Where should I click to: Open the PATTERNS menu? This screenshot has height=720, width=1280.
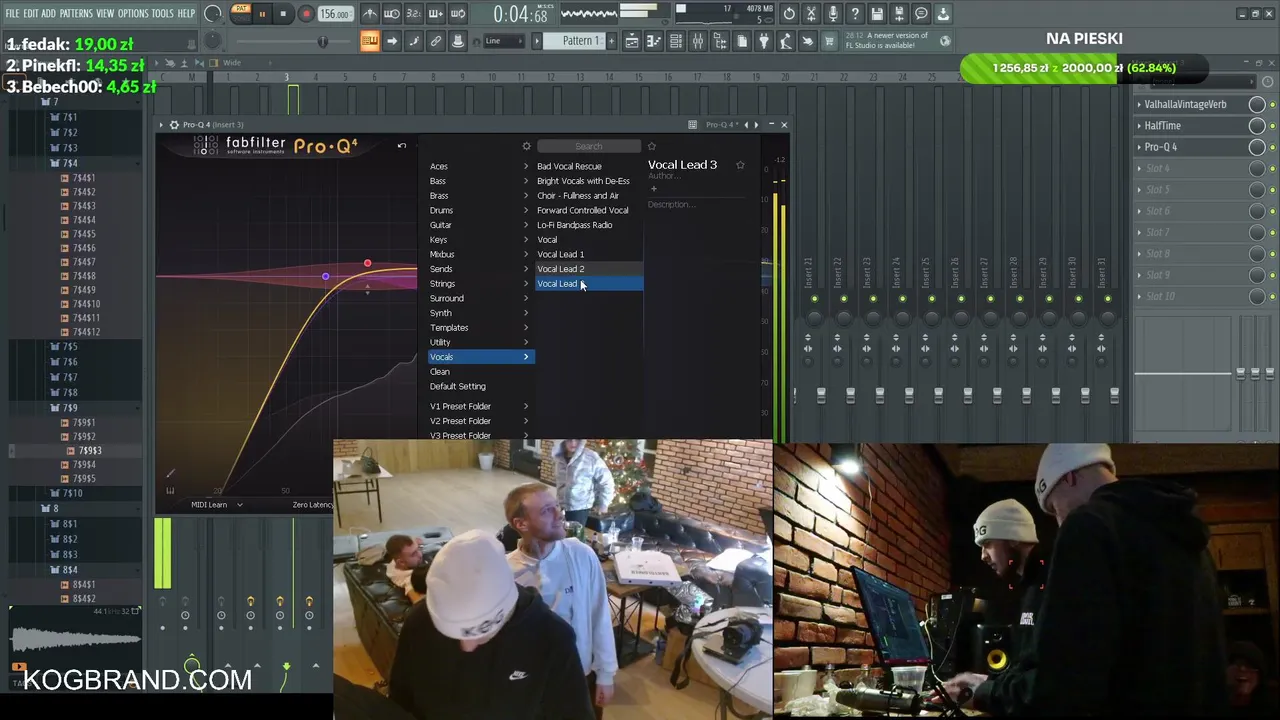tap(76, 14)
